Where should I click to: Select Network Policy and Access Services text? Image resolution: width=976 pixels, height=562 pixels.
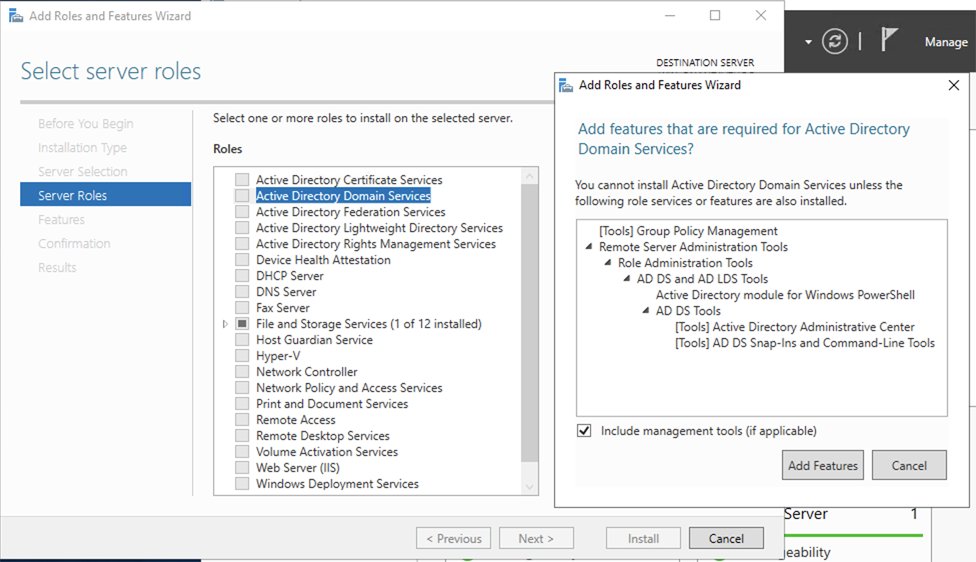point(349,388)
